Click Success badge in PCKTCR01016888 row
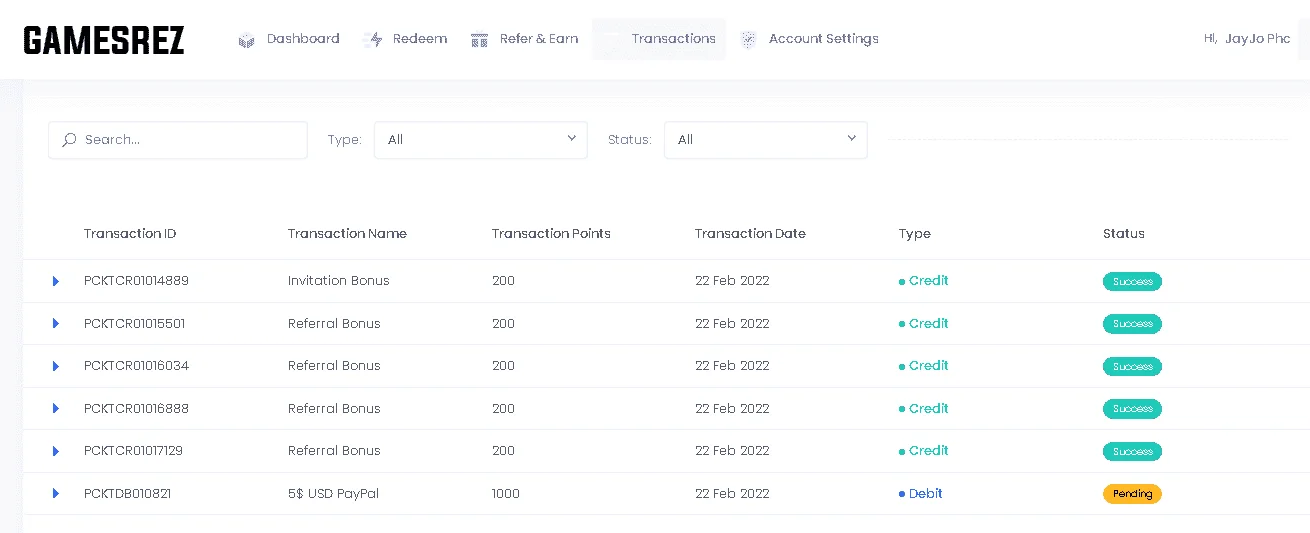The height and width of the screenshot is (533, 1310). (1132, 409)
